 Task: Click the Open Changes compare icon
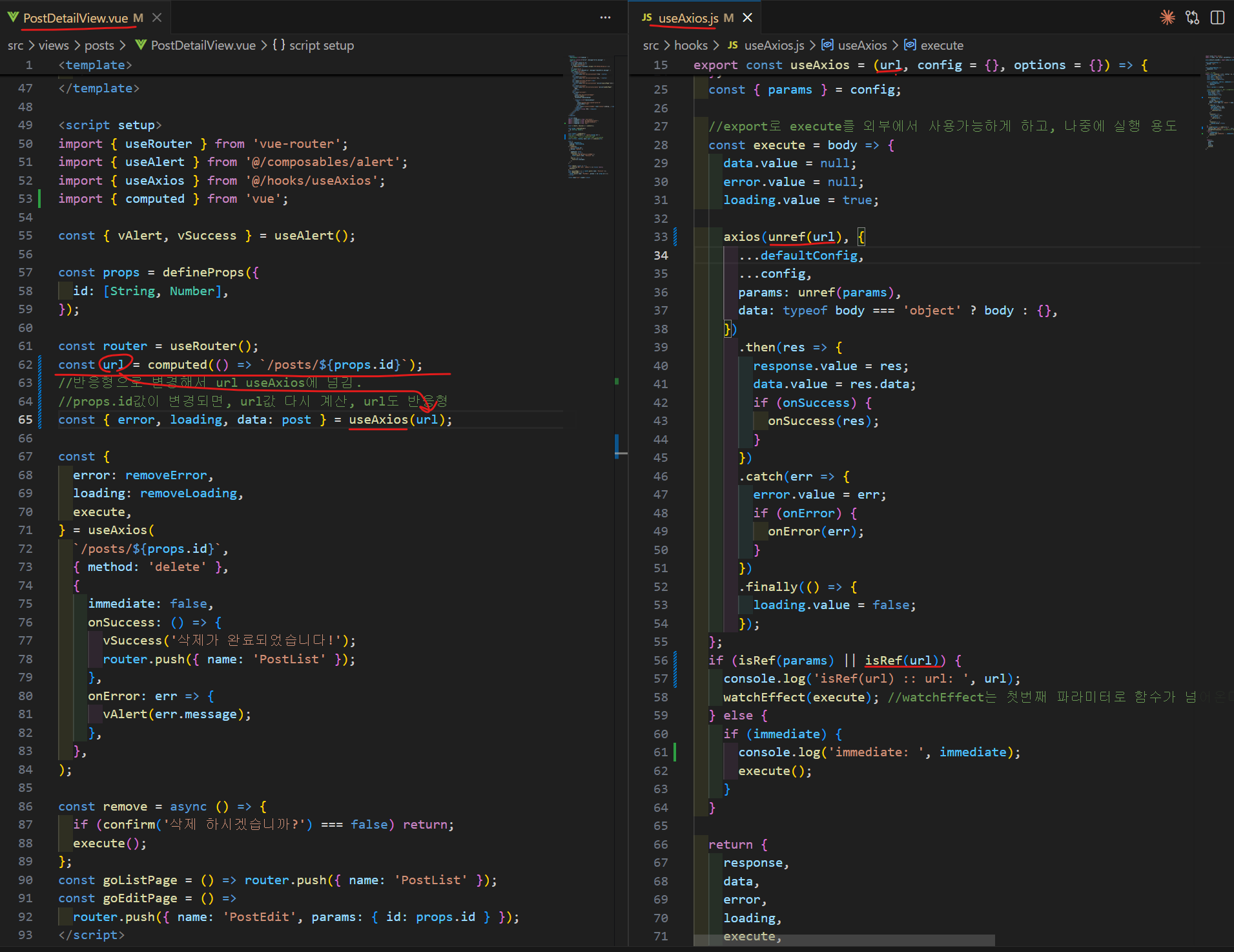point(1192,17)
